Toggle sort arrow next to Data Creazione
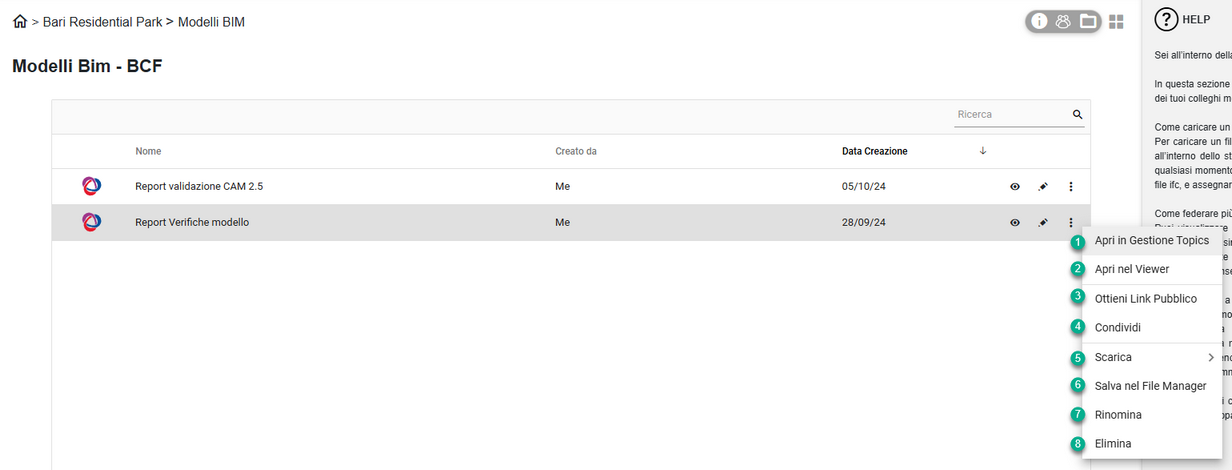 pyautogui.click(x=983, y=151)
